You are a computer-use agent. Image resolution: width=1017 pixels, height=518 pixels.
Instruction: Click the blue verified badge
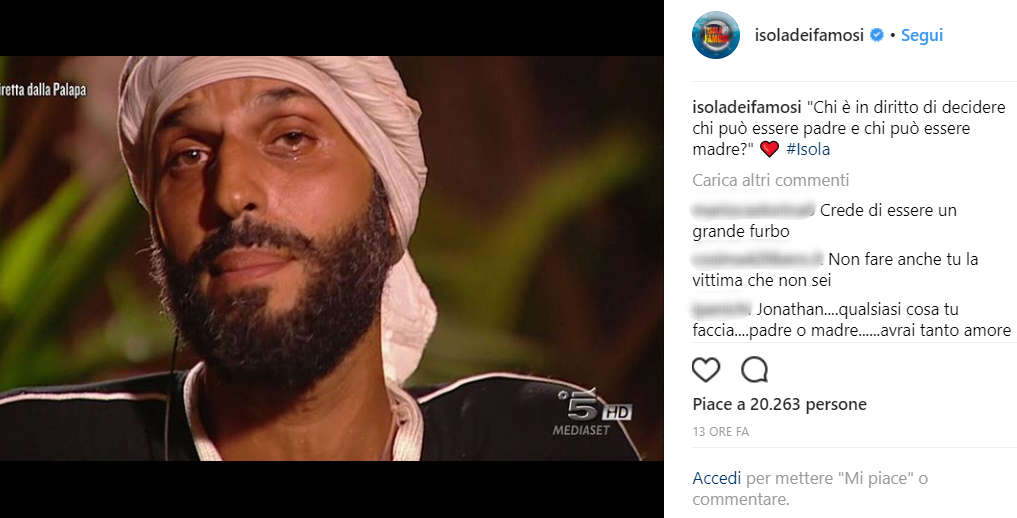876,35
